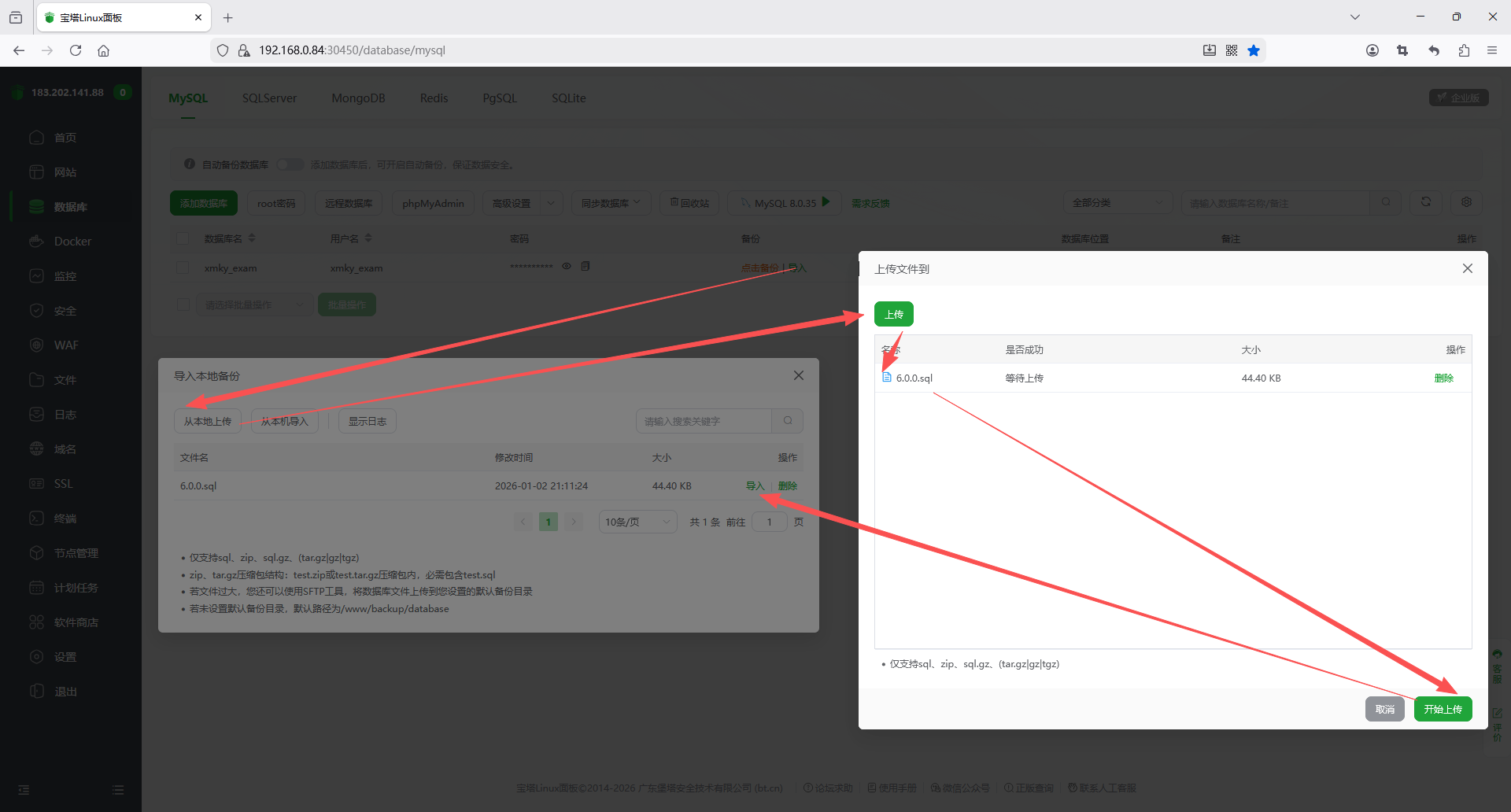Open the browser hamburger menu
Viewport: 1511px width, 812px height.
[x=1492, y=50]
